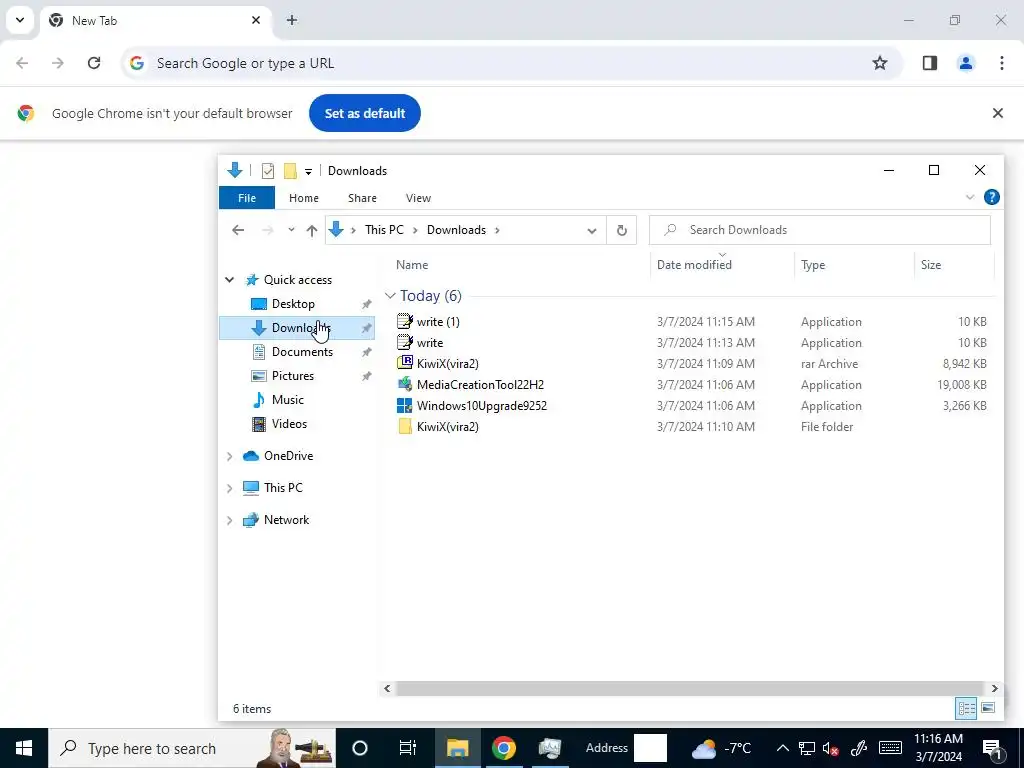Expand the OneDrive tree node
This screenshot has height=768, width=1024.
(x=229, y=456)
